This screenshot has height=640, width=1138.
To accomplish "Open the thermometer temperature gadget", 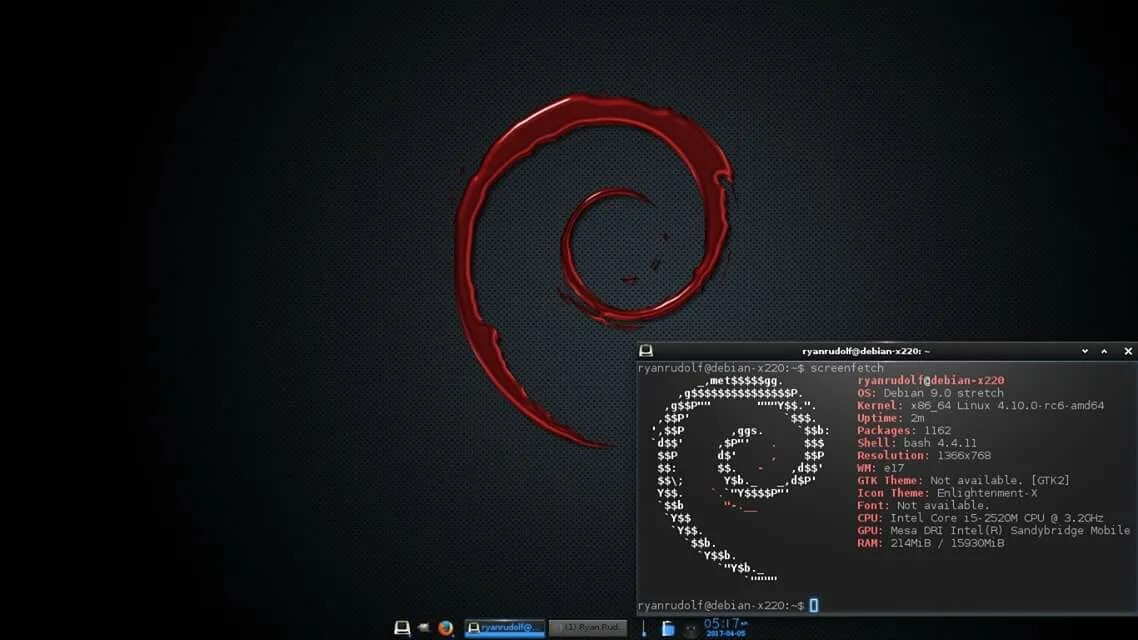I will pos(644,628).
